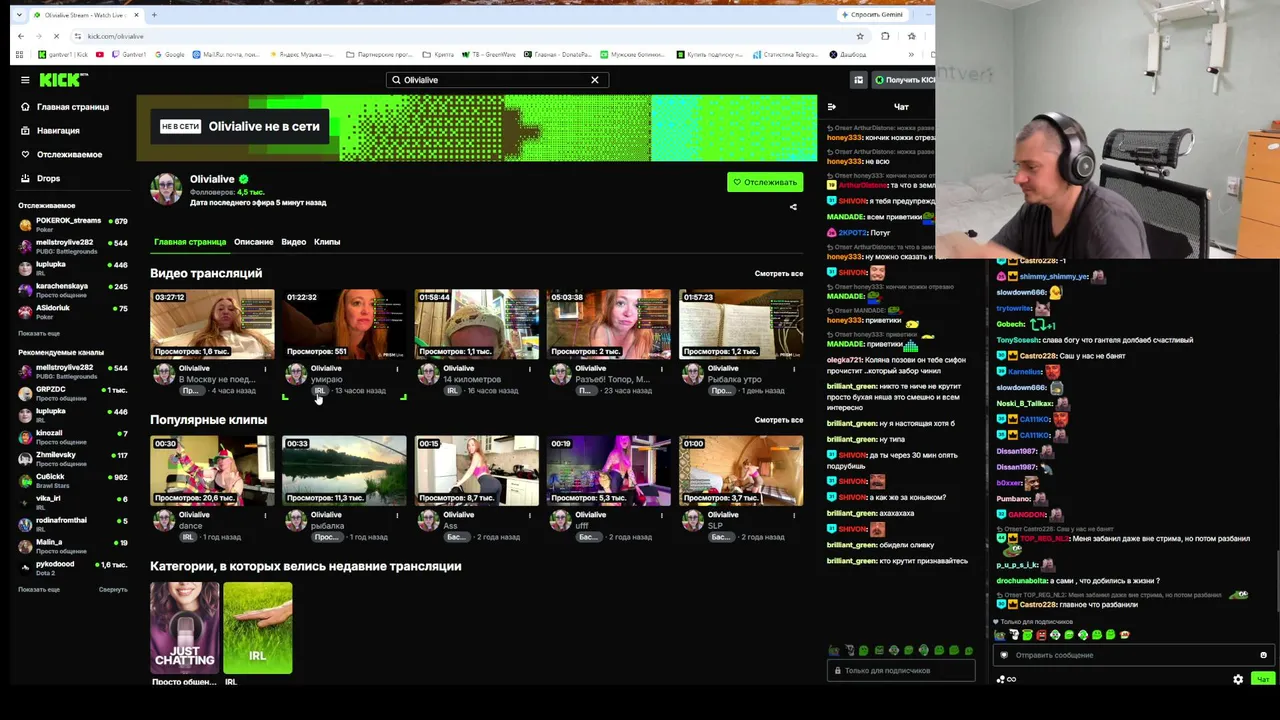1280x720 pixels.
Task: Switch to the Описание tab
Action: [x=254, y=242]
